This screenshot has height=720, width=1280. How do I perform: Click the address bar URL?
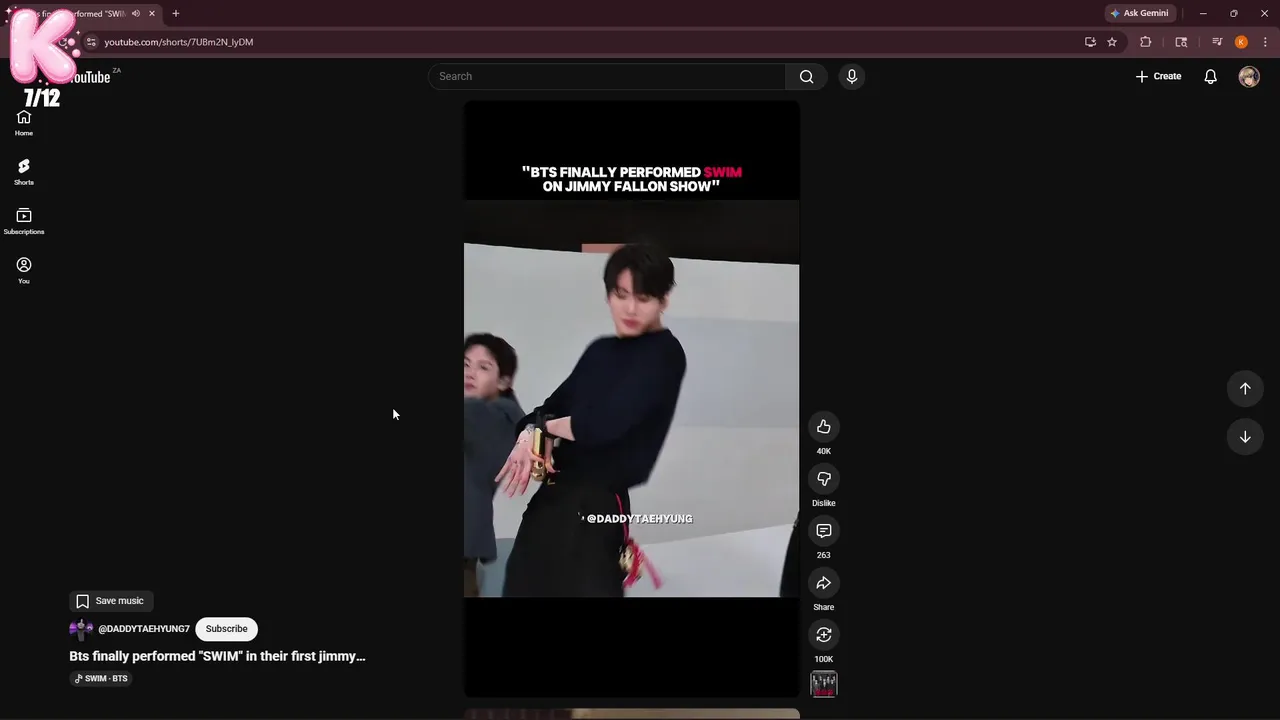click(179, 42)
